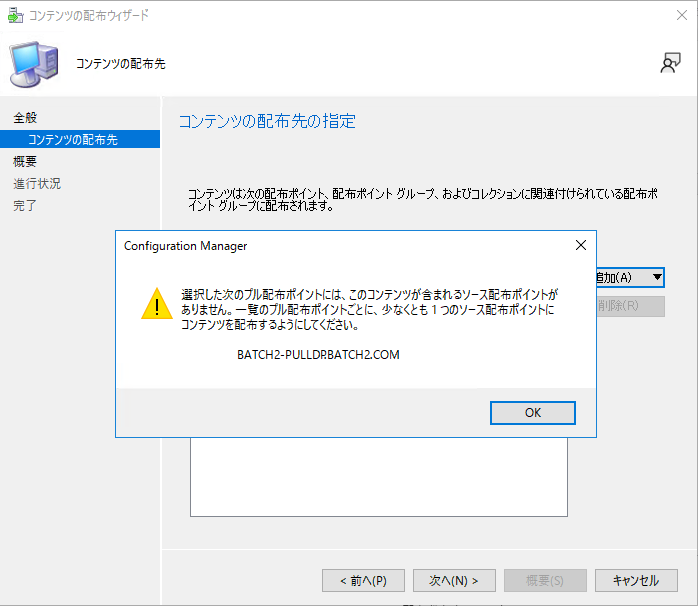Click the yellow warning icon in the dialog
This screenshot has width=698, height=606.
(x=155, y=302)
